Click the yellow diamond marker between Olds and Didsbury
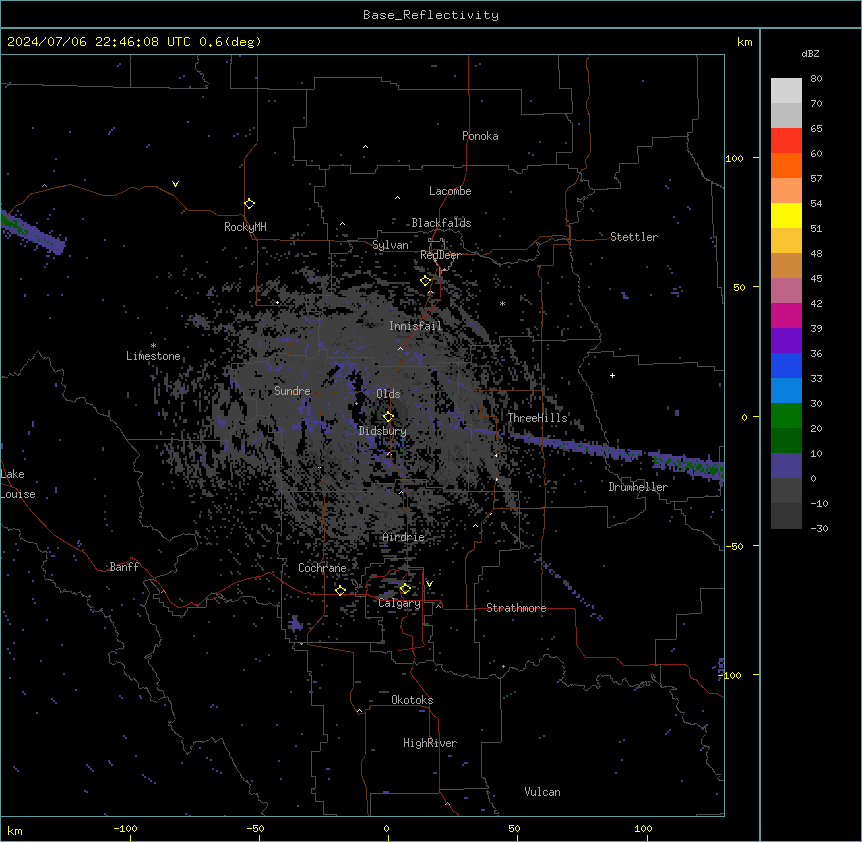 click(x=388, y=417)
